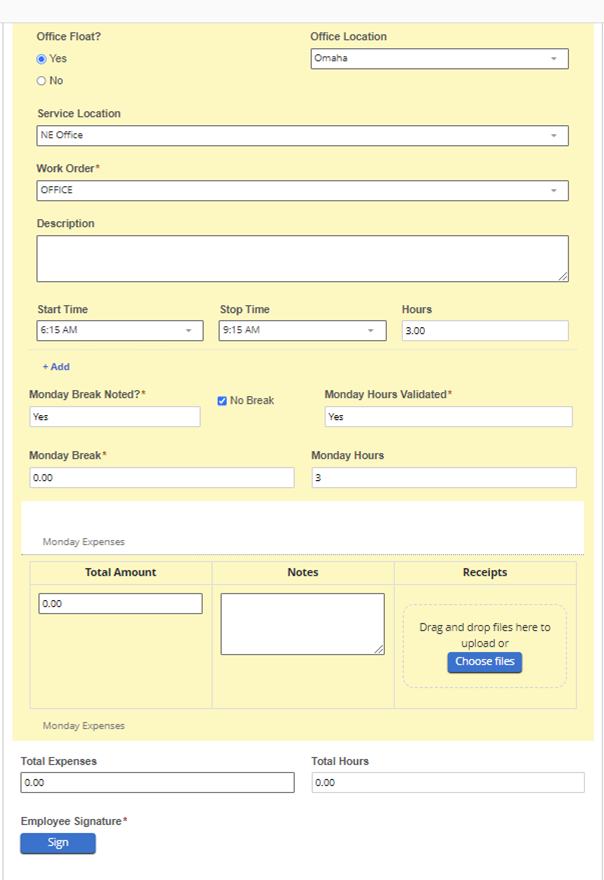
Task: Click the expense Notes text area
Action: pyautogui.click(x=303, y=624)
